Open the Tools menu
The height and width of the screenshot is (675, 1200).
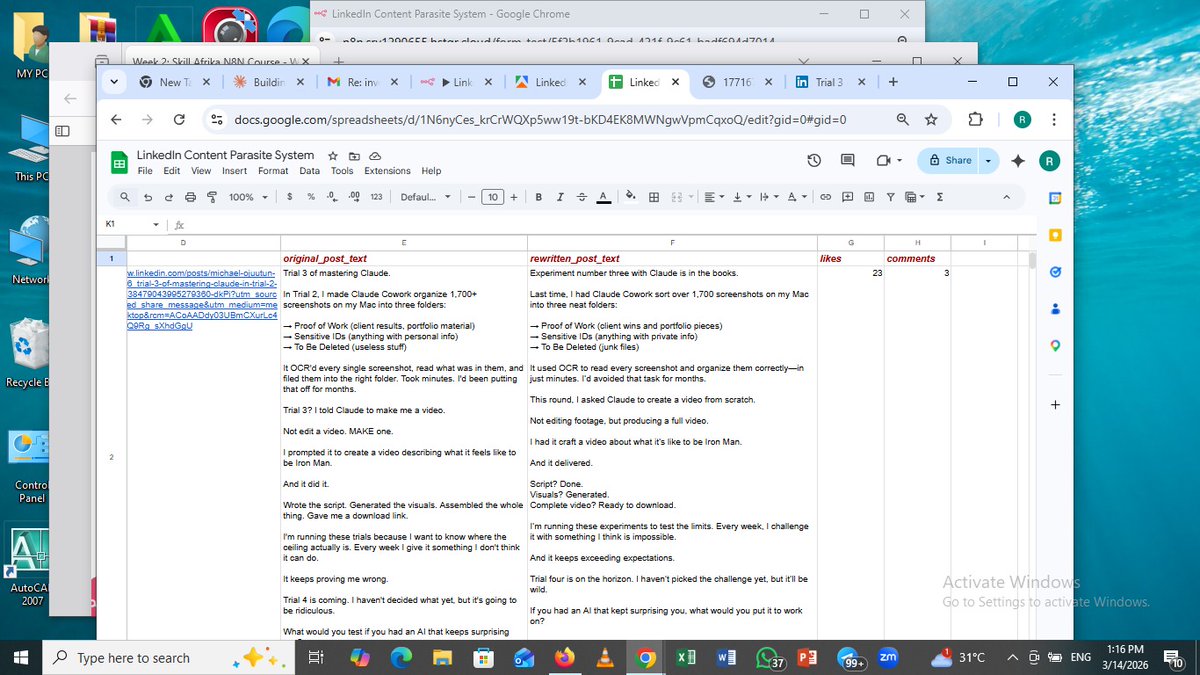point(342,171)
